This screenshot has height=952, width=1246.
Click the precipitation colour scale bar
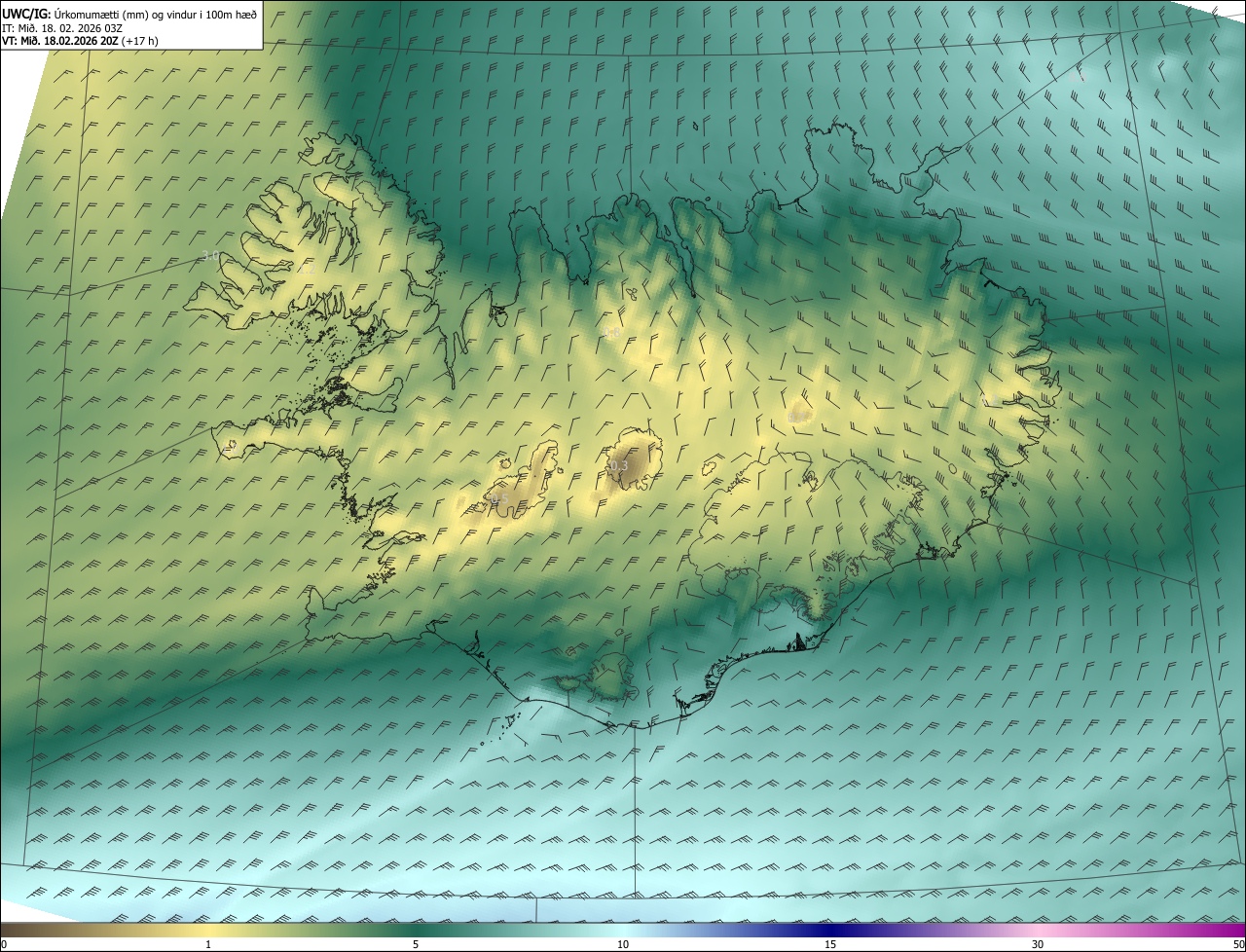tap(623, 930)
